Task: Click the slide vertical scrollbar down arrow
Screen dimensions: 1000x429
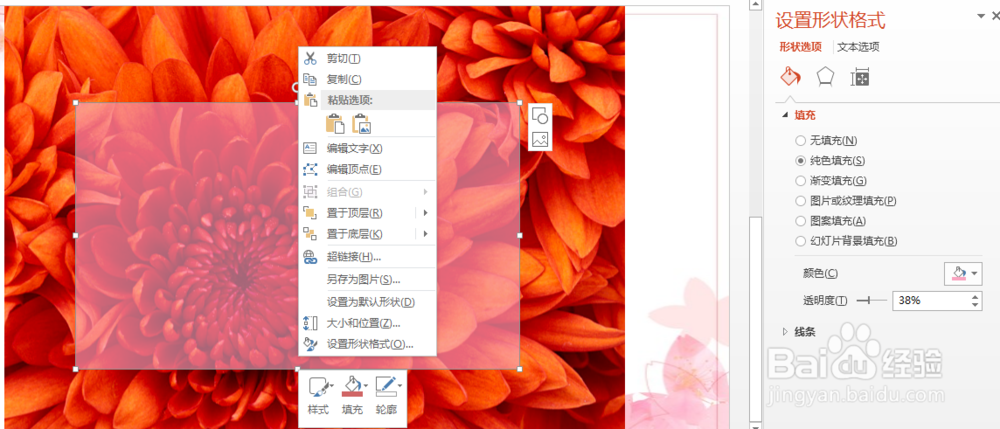Action: tap(756, 425)
